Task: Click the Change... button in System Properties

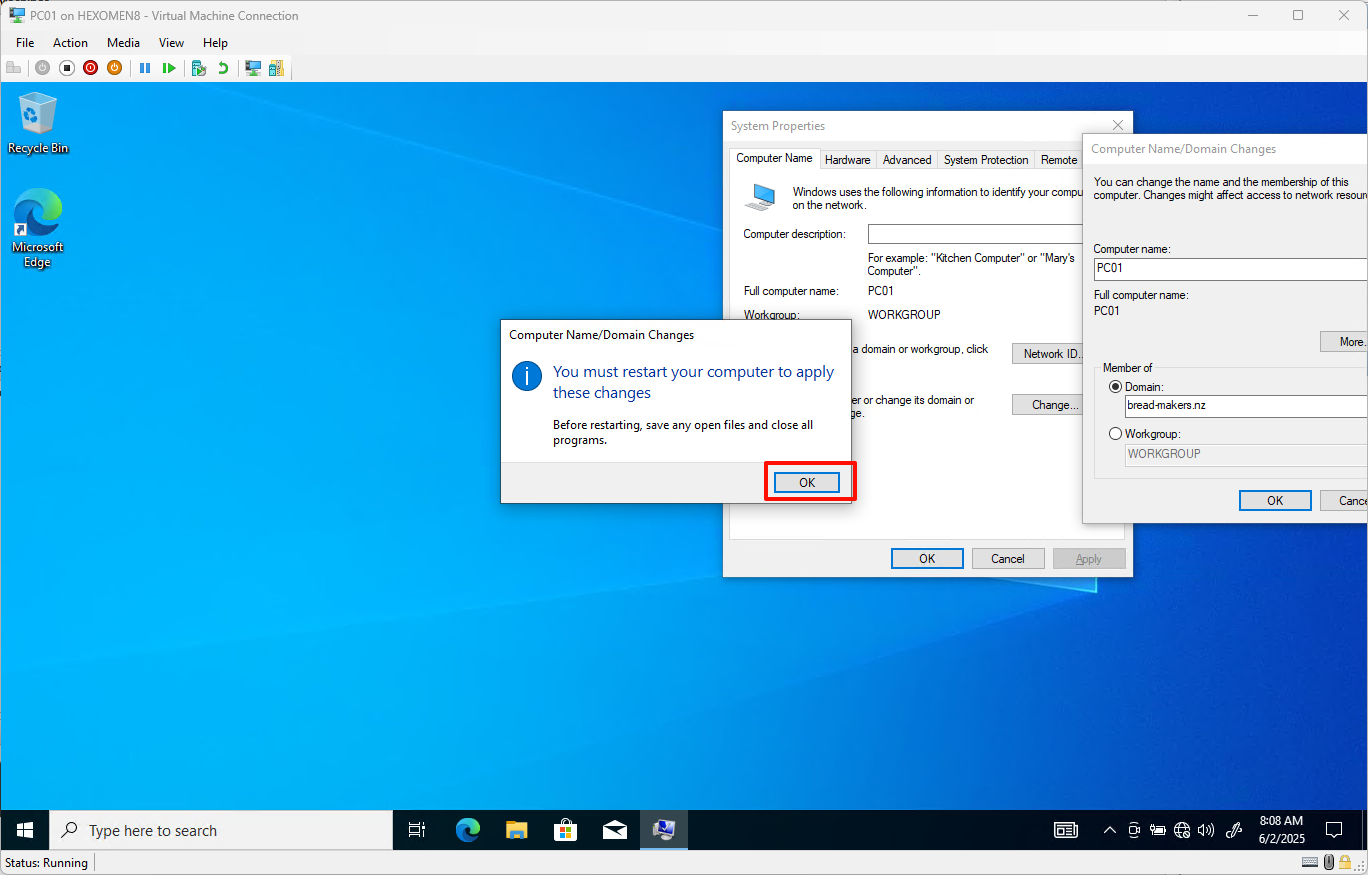Action: click(1049, 405)
